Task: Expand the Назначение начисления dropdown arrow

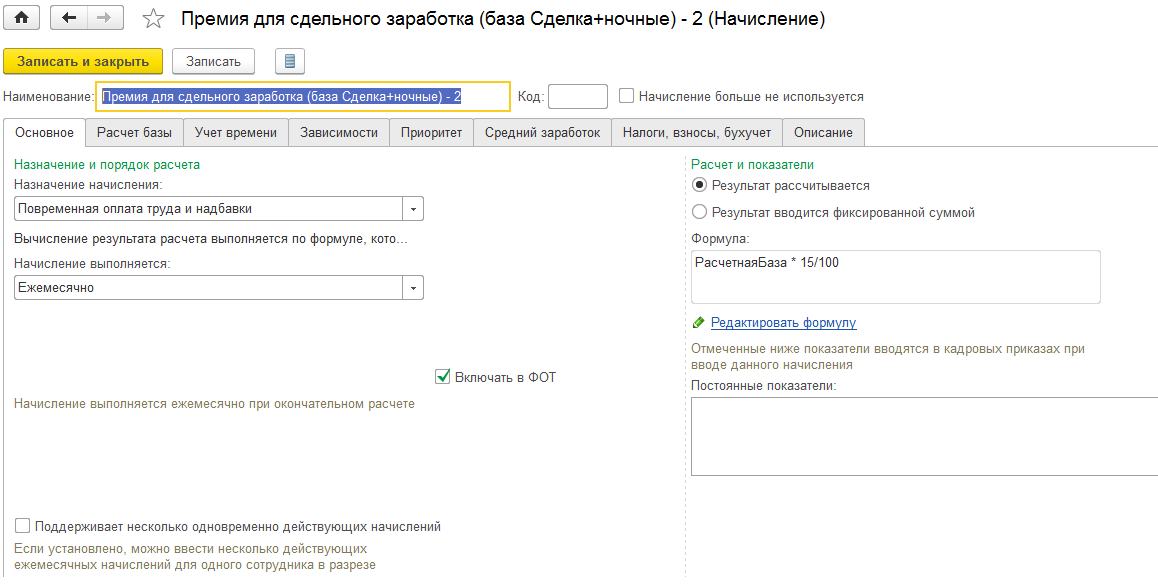Action: point(413,209)
